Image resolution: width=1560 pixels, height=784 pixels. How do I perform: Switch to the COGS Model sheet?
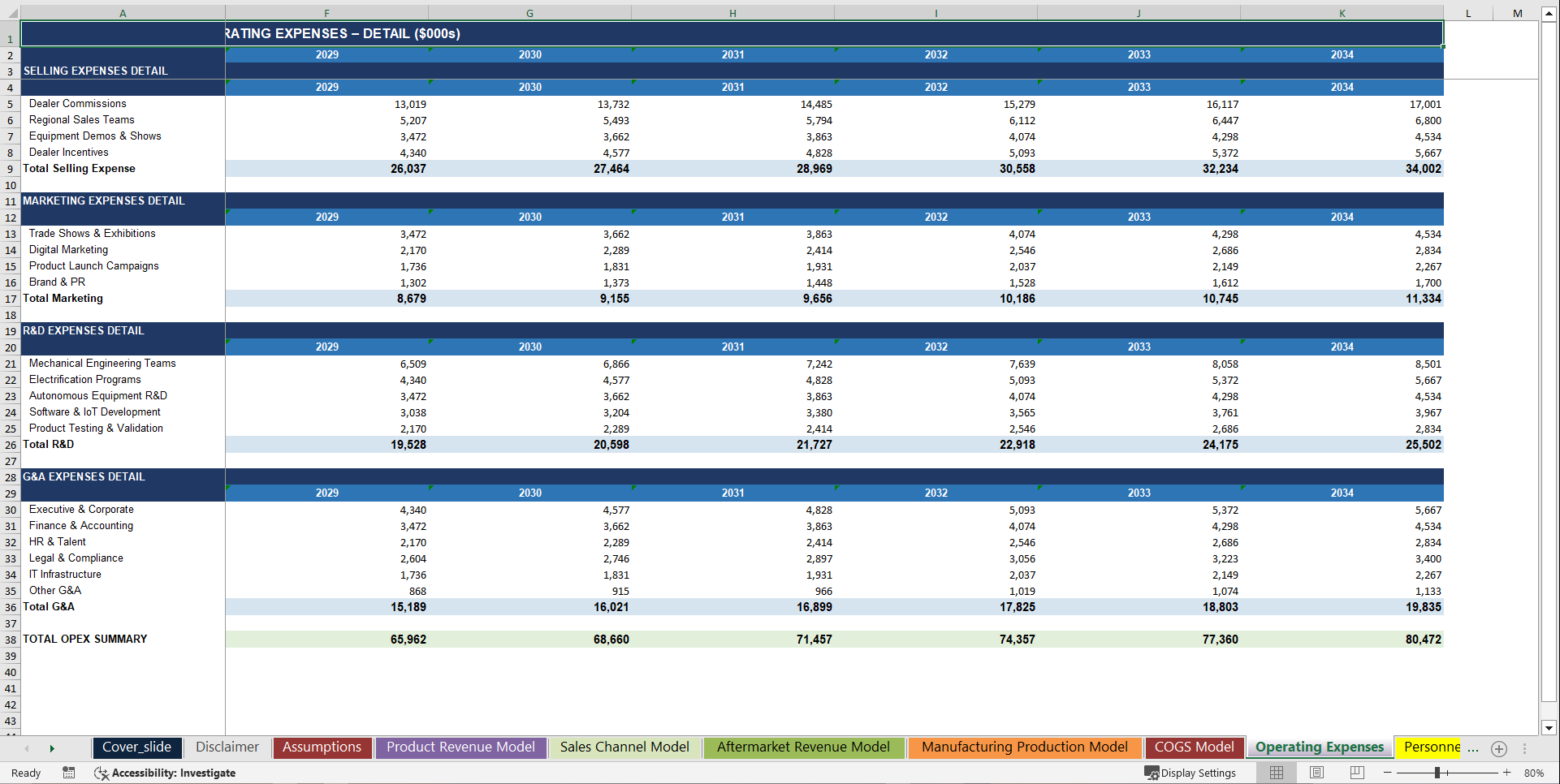[x=1194, y=747]
